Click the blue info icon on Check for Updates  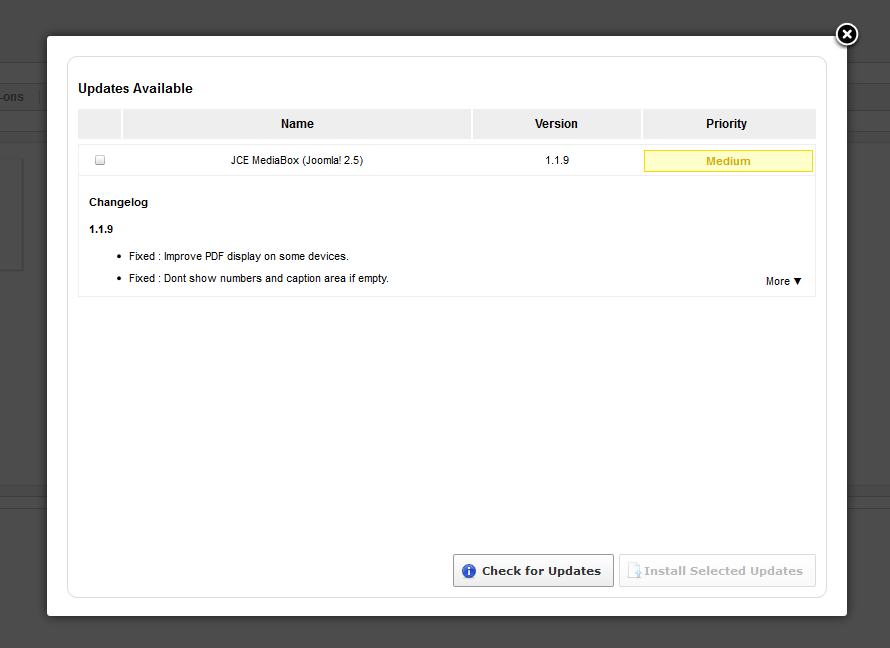(x=468, y=571)
